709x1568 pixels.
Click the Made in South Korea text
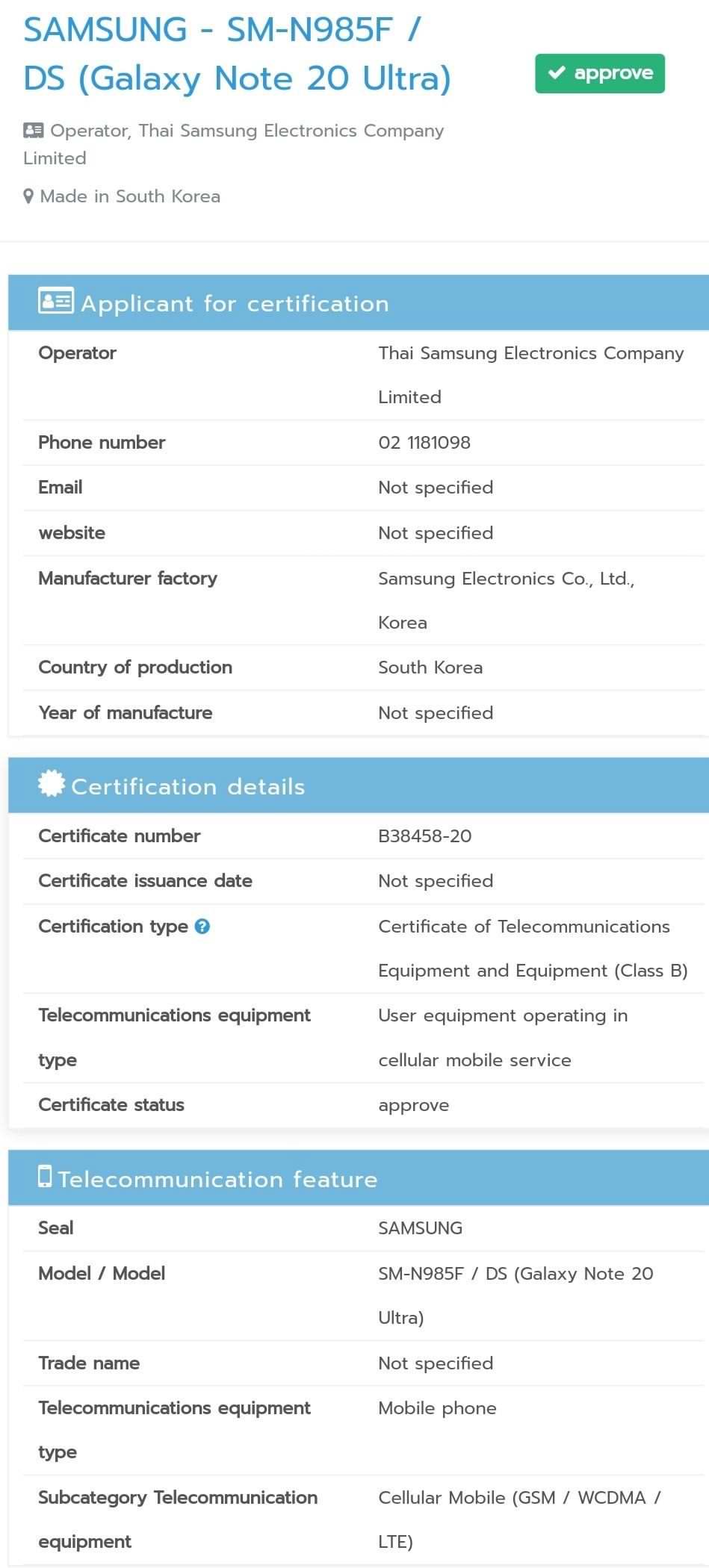(130, 196)
